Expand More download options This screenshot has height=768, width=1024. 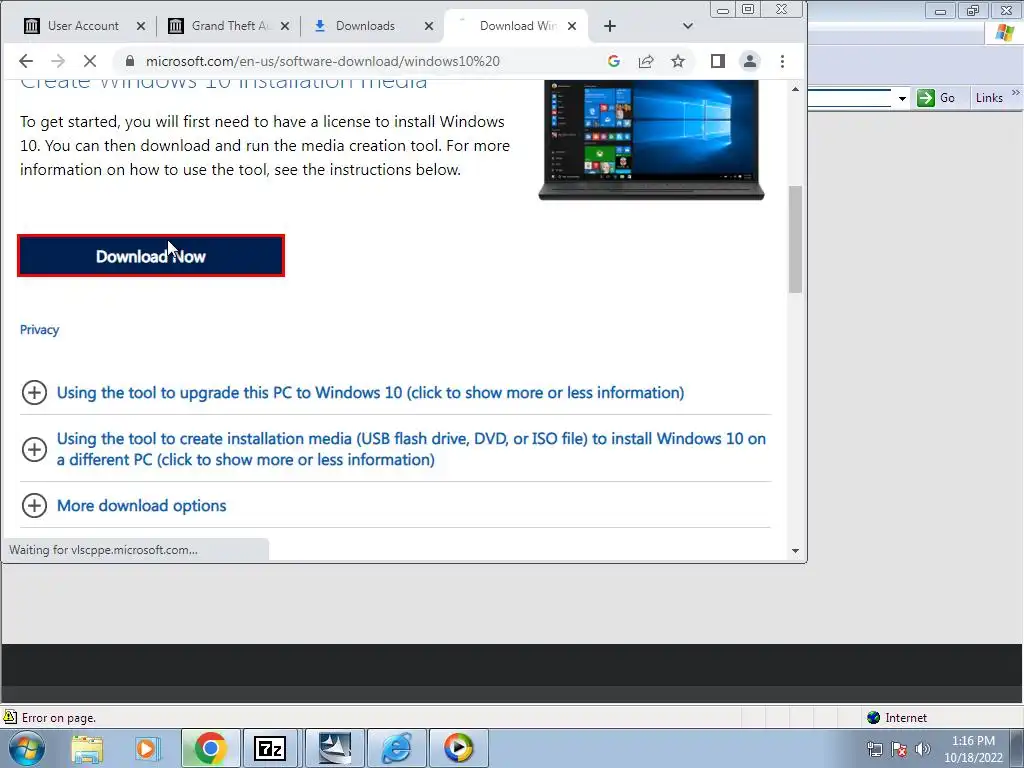click(x=141, y=505)
